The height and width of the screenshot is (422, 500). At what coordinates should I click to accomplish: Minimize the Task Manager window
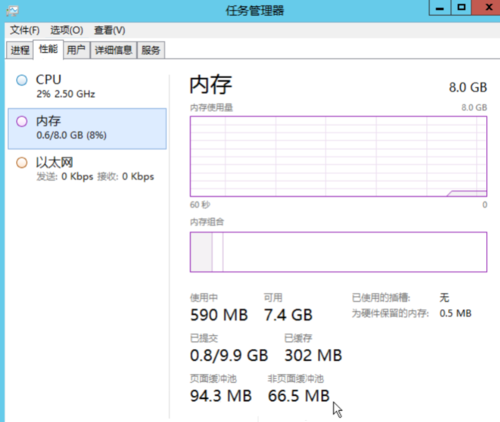tap(440, 8)
